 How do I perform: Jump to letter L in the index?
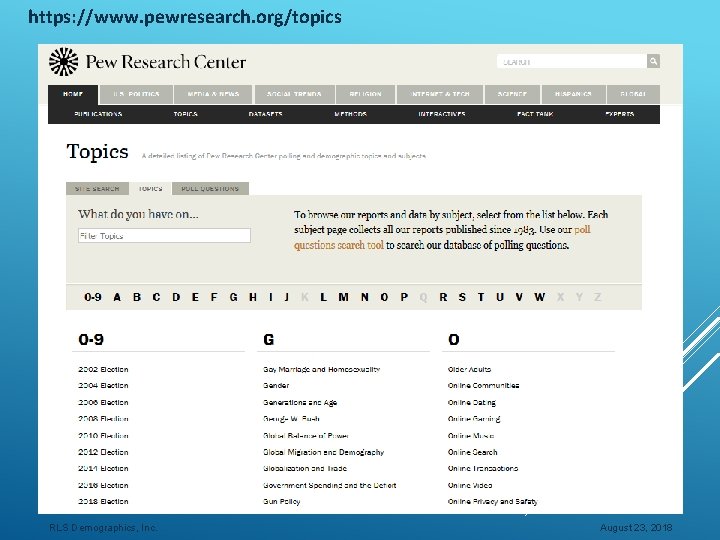point(323,297)
